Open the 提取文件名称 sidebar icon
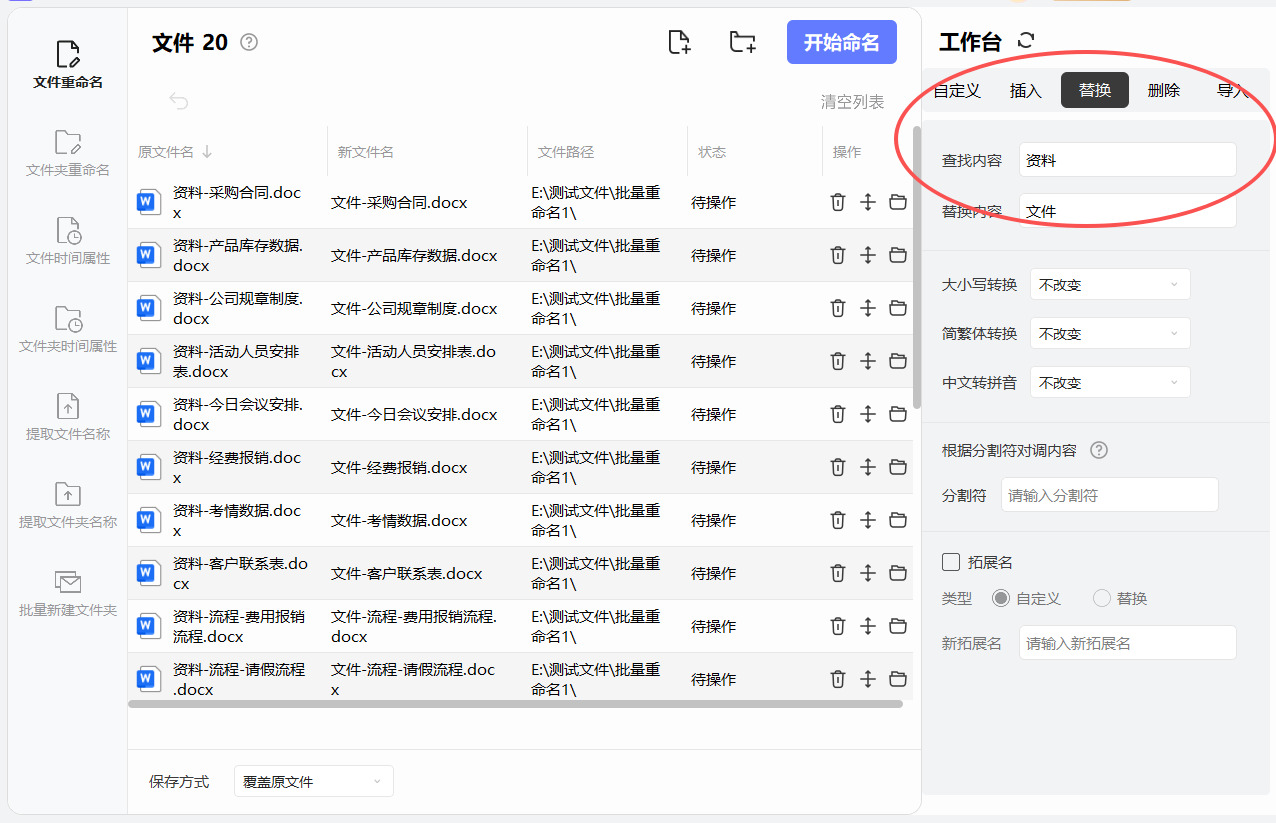 click(68, 406)
